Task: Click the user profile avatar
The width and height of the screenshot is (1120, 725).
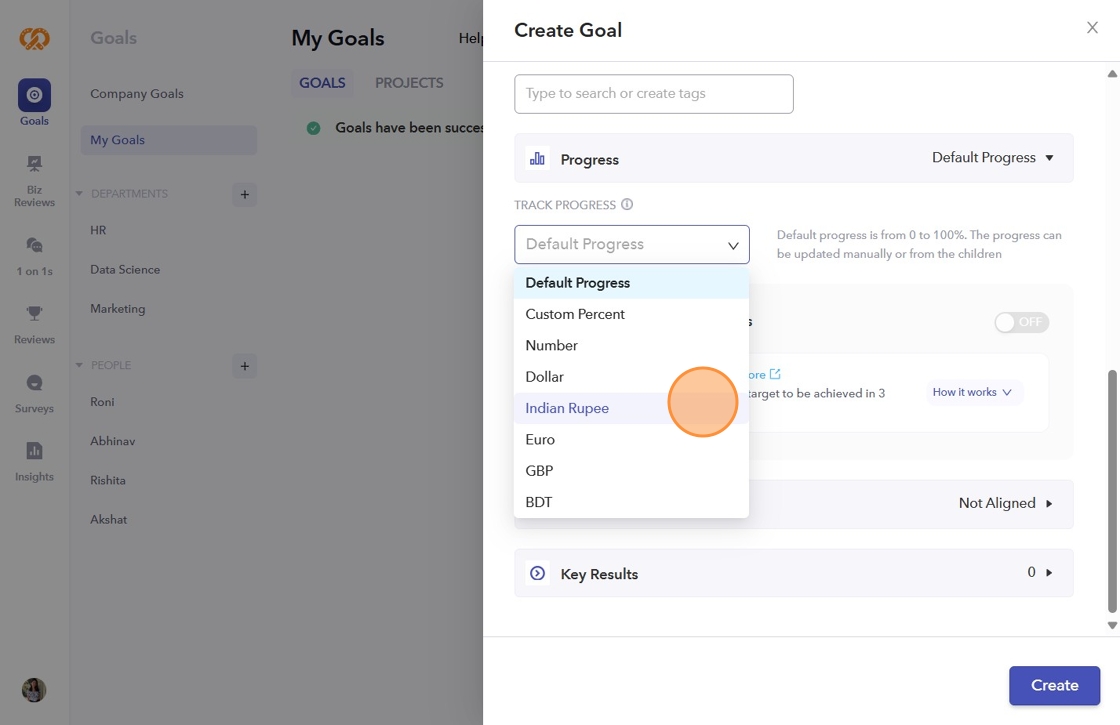Action: point(34,690)
